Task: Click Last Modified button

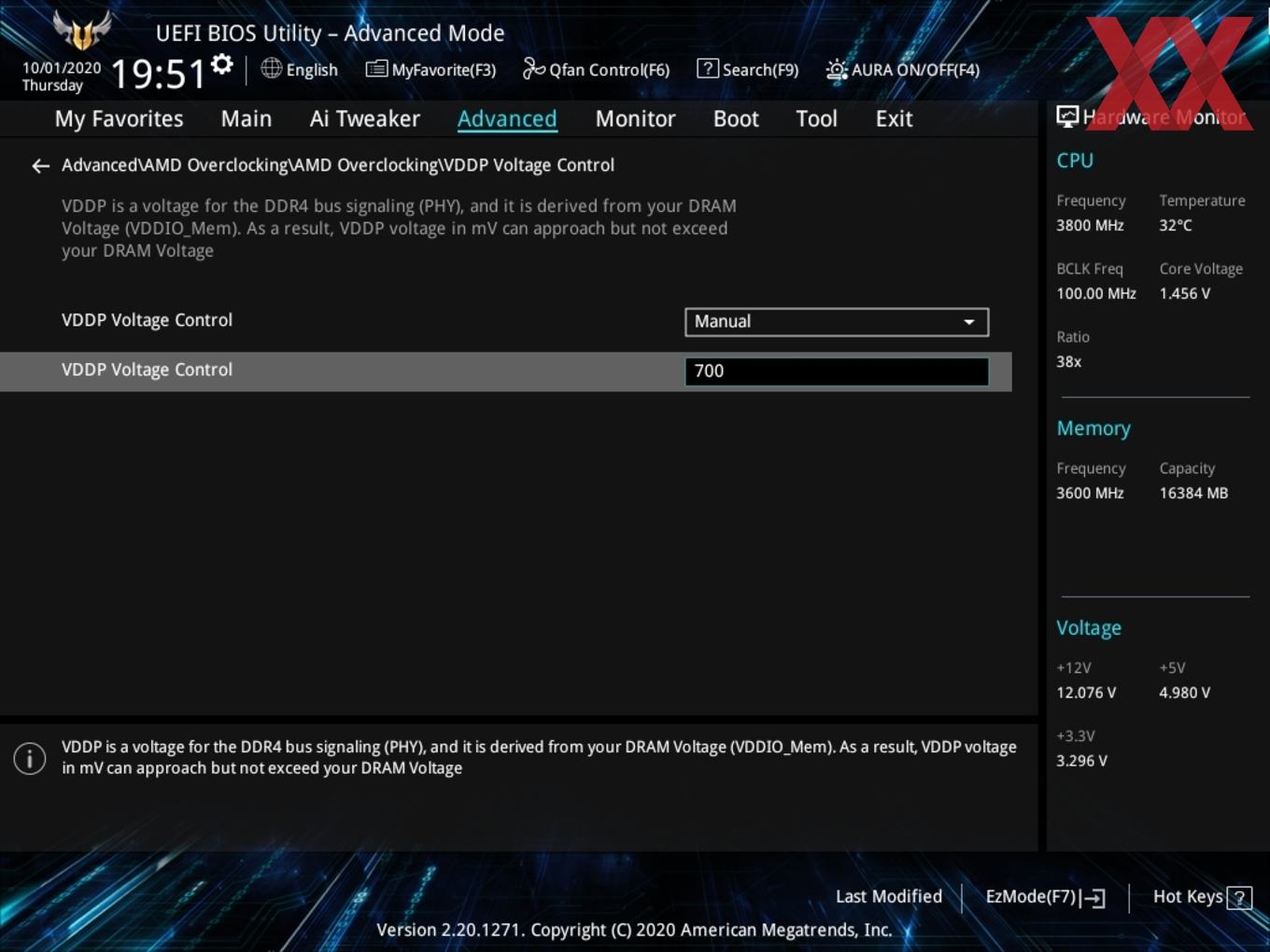Action: 889,896
